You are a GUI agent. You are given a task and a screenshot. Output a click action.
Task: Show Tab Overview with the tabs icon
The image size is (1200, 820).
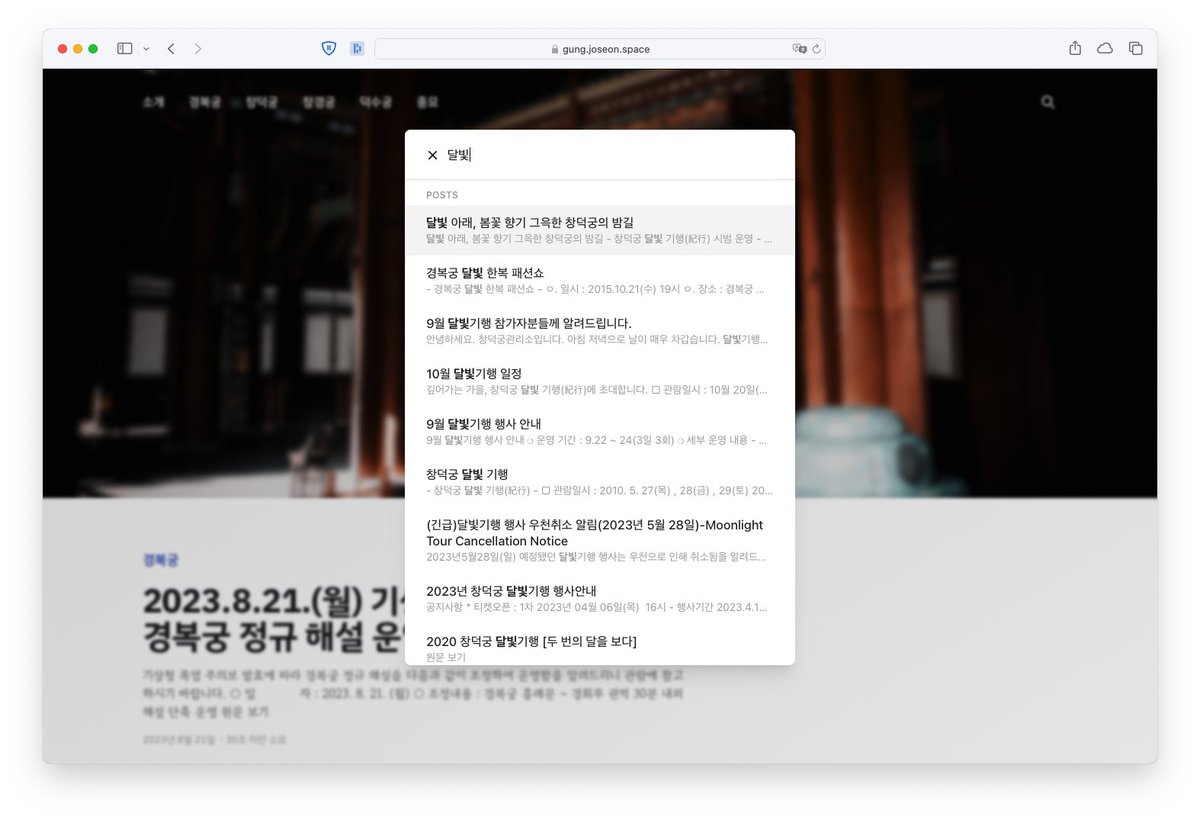tap(1137, 47)
